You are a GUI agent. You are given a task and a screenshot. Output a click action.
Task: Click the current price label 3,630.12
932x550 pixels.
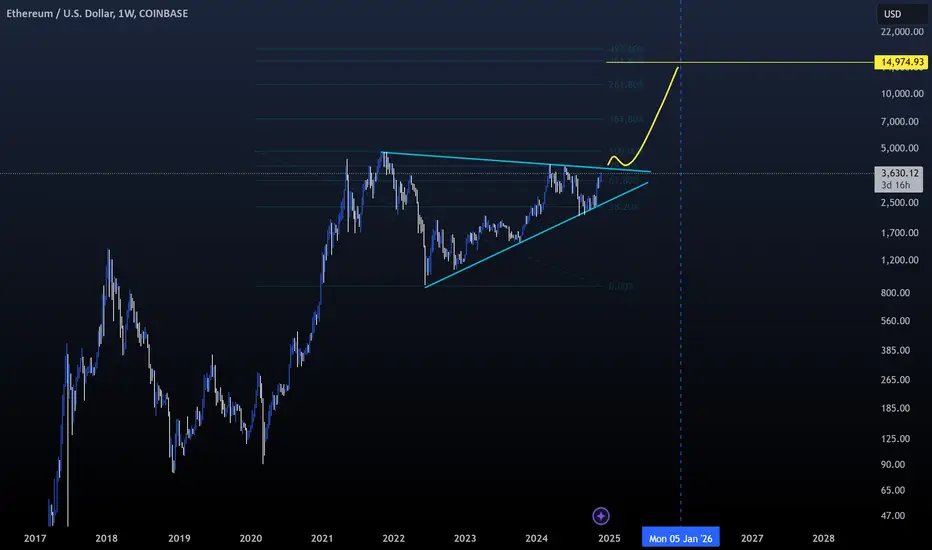[899, 173]
